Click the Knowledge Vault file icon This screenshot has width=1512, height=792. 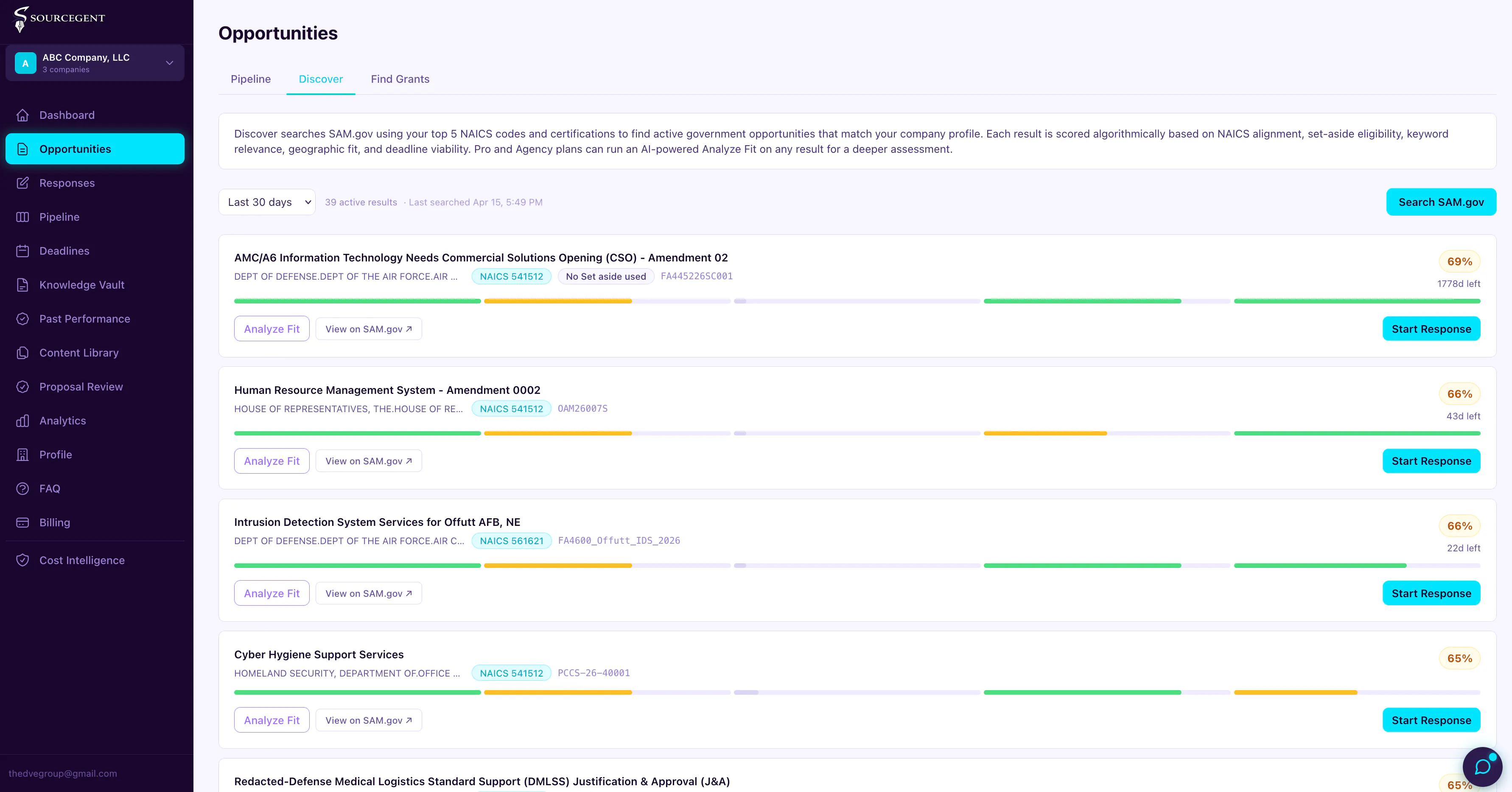click(22, 285)
